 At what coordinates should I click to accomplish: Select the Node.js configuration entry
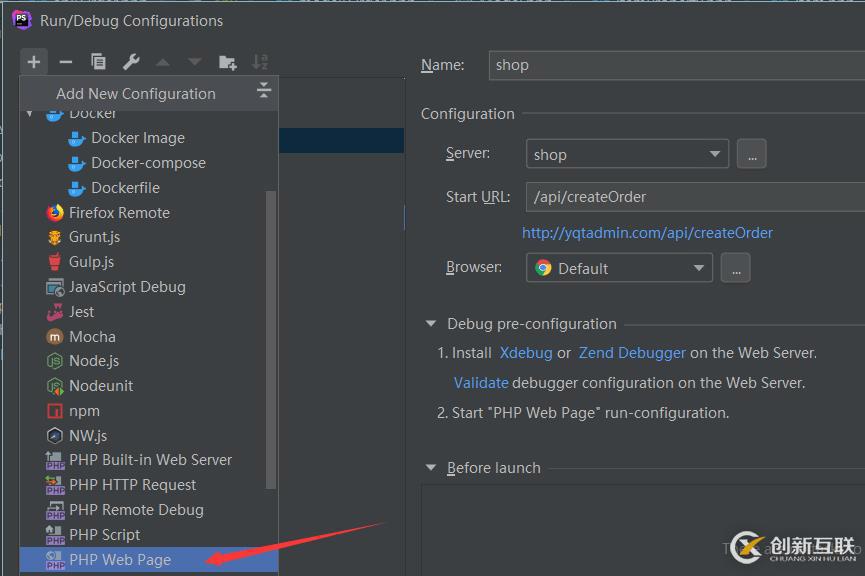(94, 361)
